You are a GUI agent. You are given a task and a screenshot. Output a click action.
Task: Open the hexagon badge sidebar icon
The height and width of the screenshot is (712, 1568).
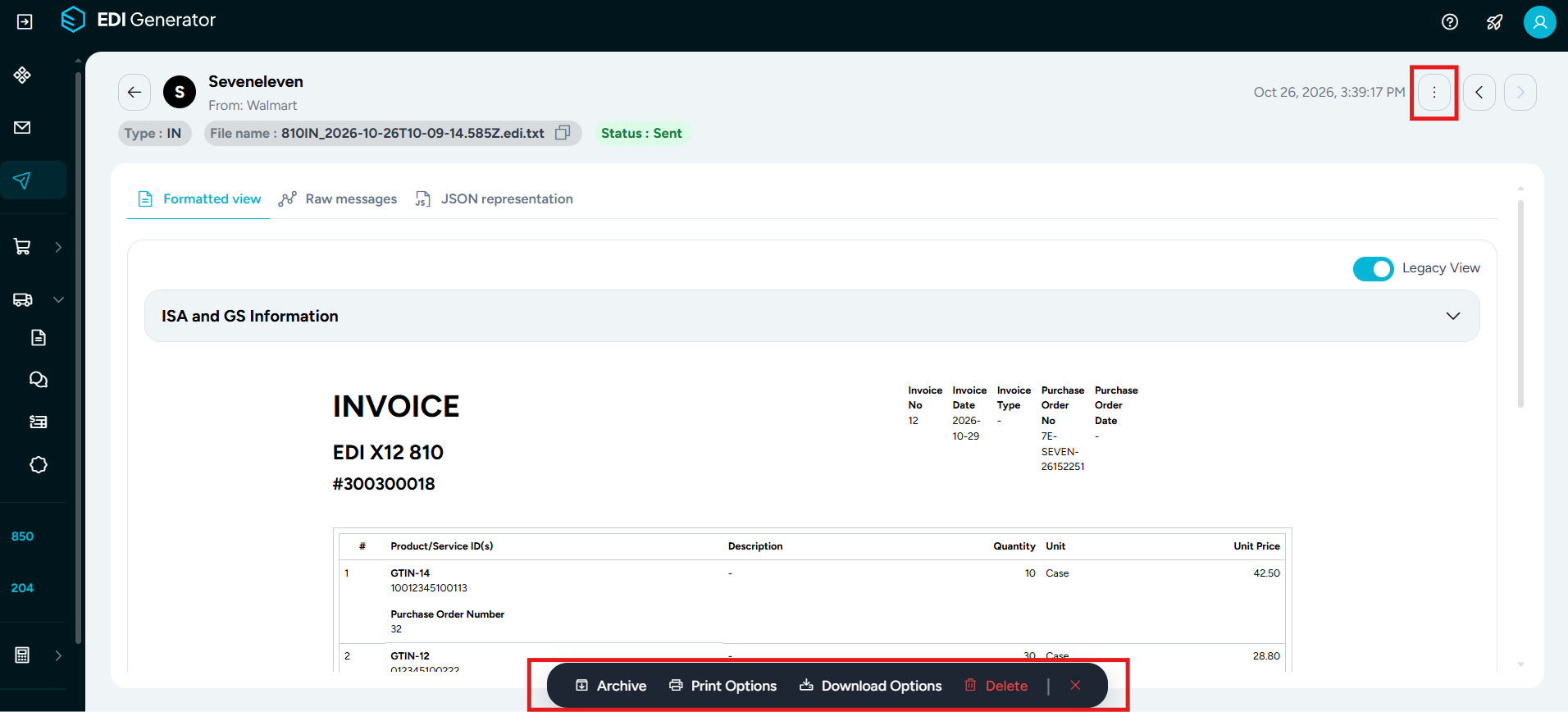[39, 465]
